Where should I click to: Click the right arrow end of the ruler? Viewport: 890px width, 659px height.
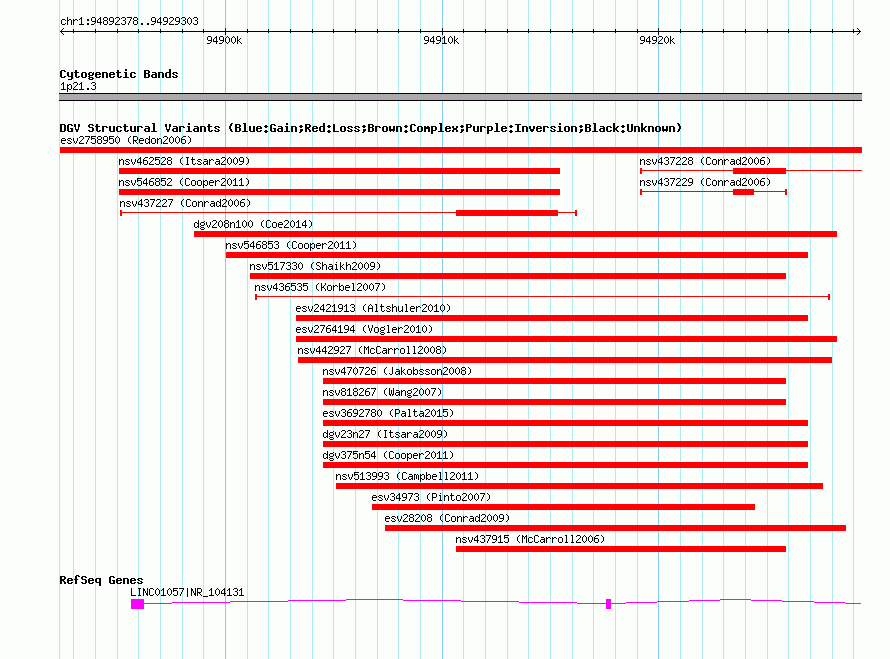pyautogui.click(x=858, y=31)
